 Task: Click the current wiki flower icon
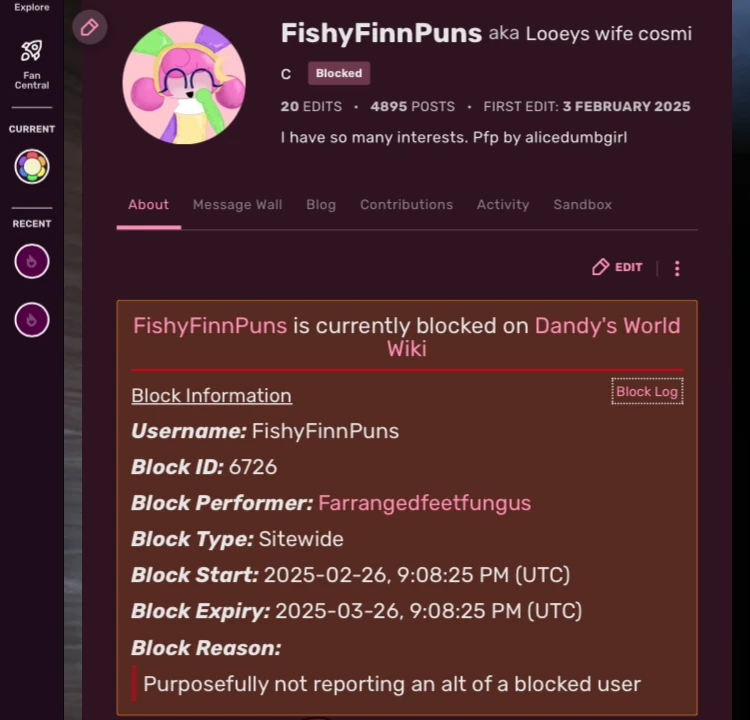32,166
